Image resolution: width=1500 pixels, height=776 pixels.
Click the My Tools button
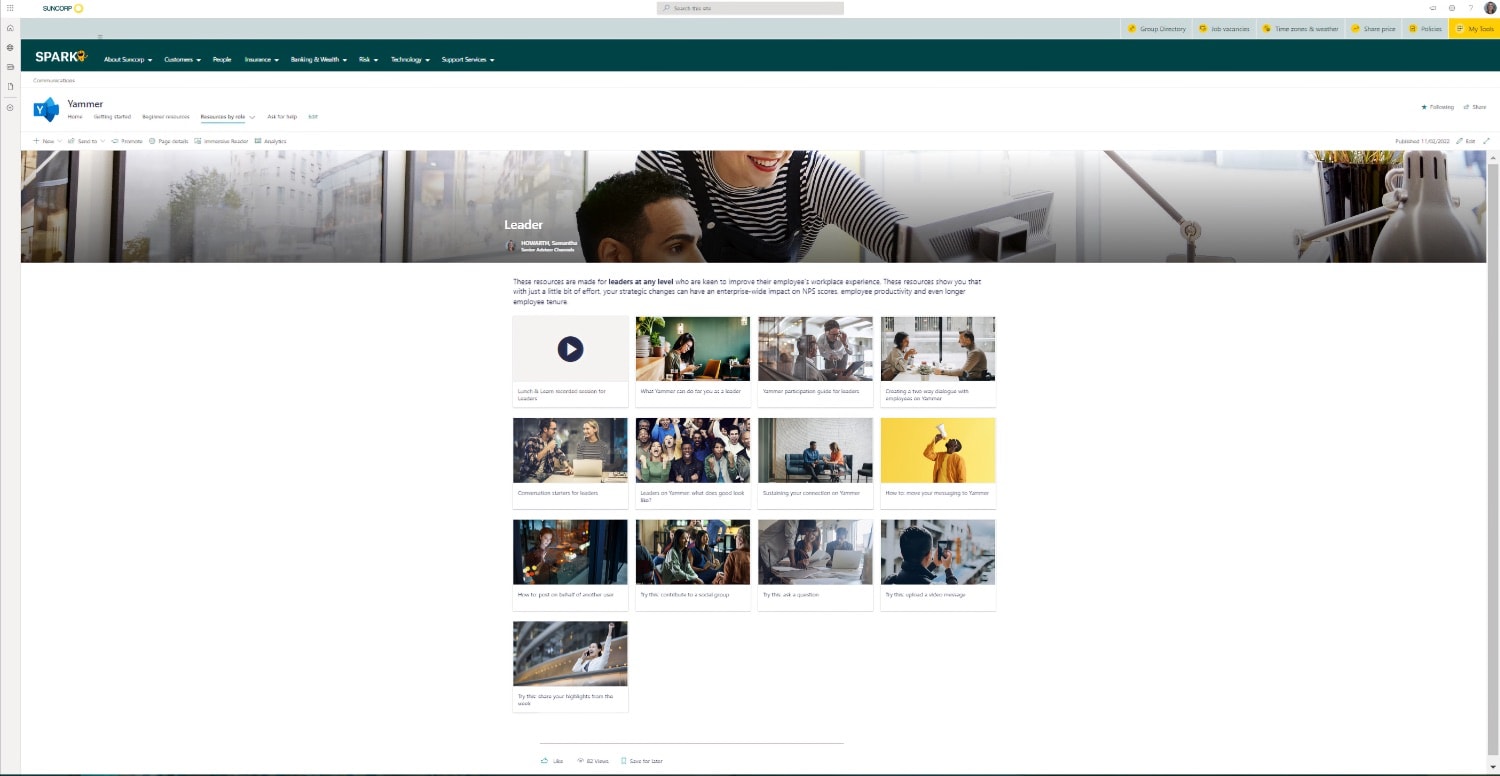tap(1474, 29)
